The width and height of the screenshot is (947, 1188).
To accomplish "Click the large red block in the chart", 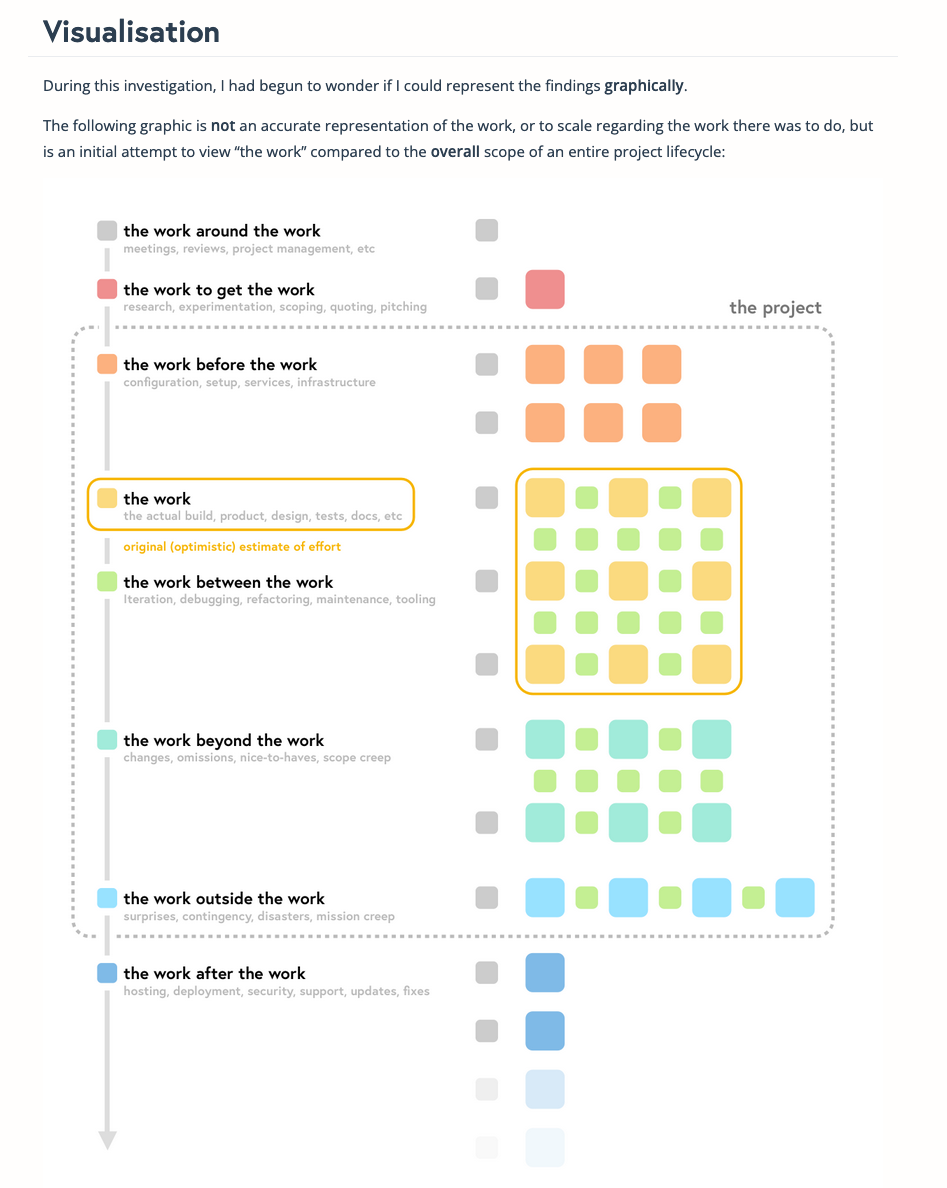I will click(545, 289).
